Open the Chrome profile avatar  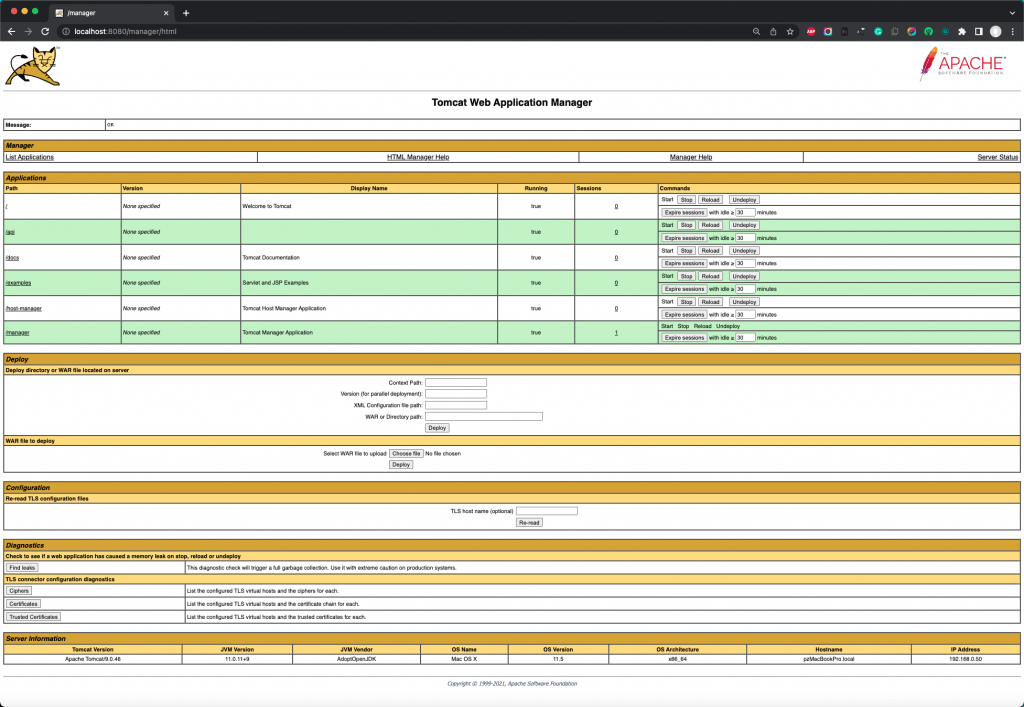[995, 31]
